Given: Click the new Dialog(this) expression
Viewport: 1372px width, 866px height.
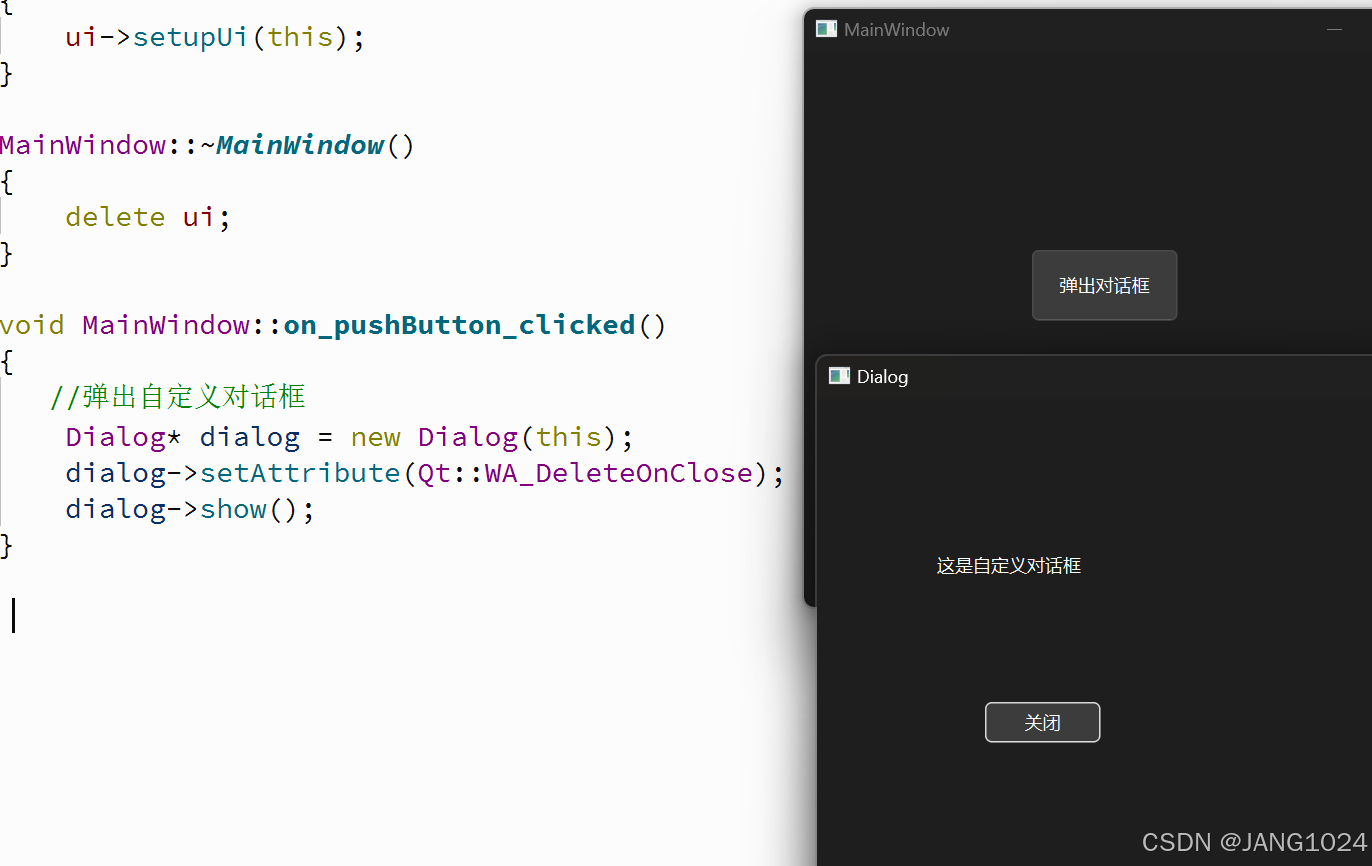Looking at the screenshot, I should click(x=484, y=437).
